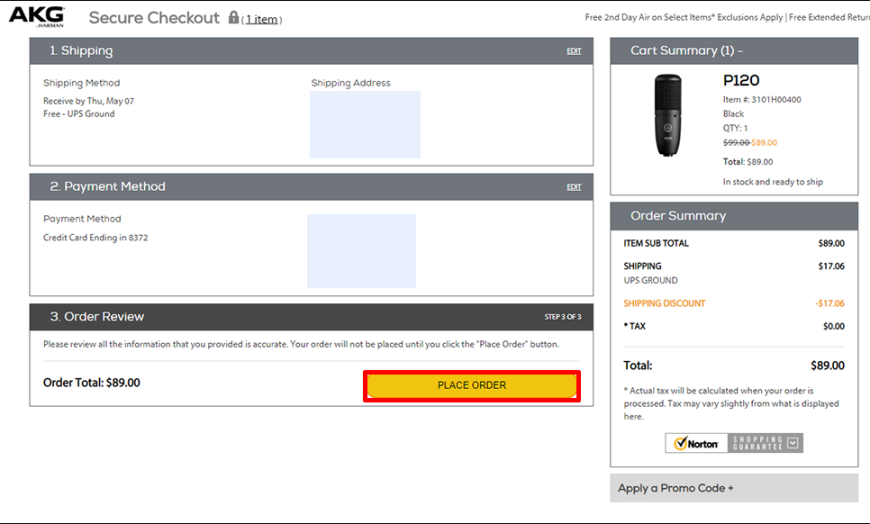Screen dimensions: 870x524
Task: Click the -$17.06 discount value
Action: (830, 304)
